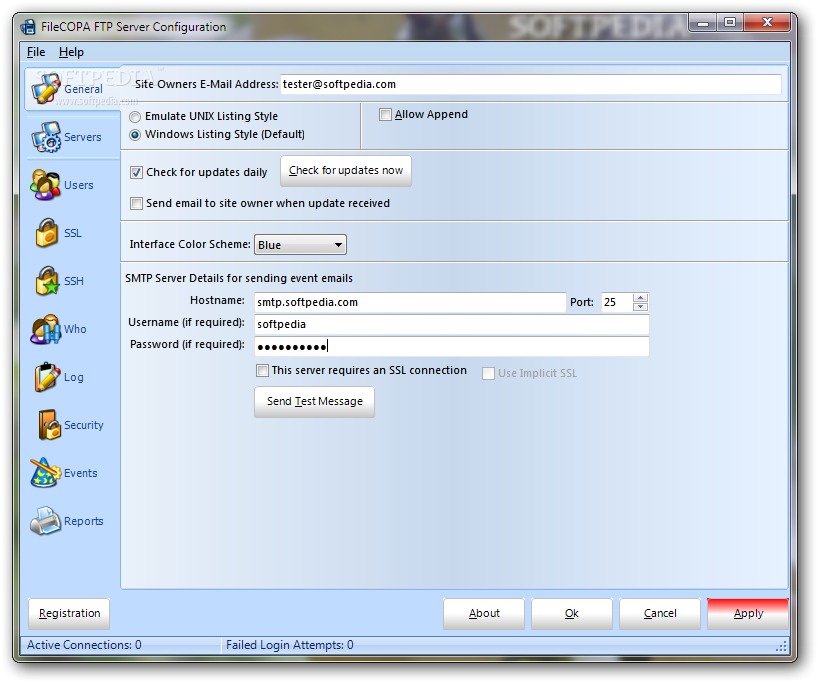Open the General settings icon
The image size is (818, 683).
[x=46, y=88]
